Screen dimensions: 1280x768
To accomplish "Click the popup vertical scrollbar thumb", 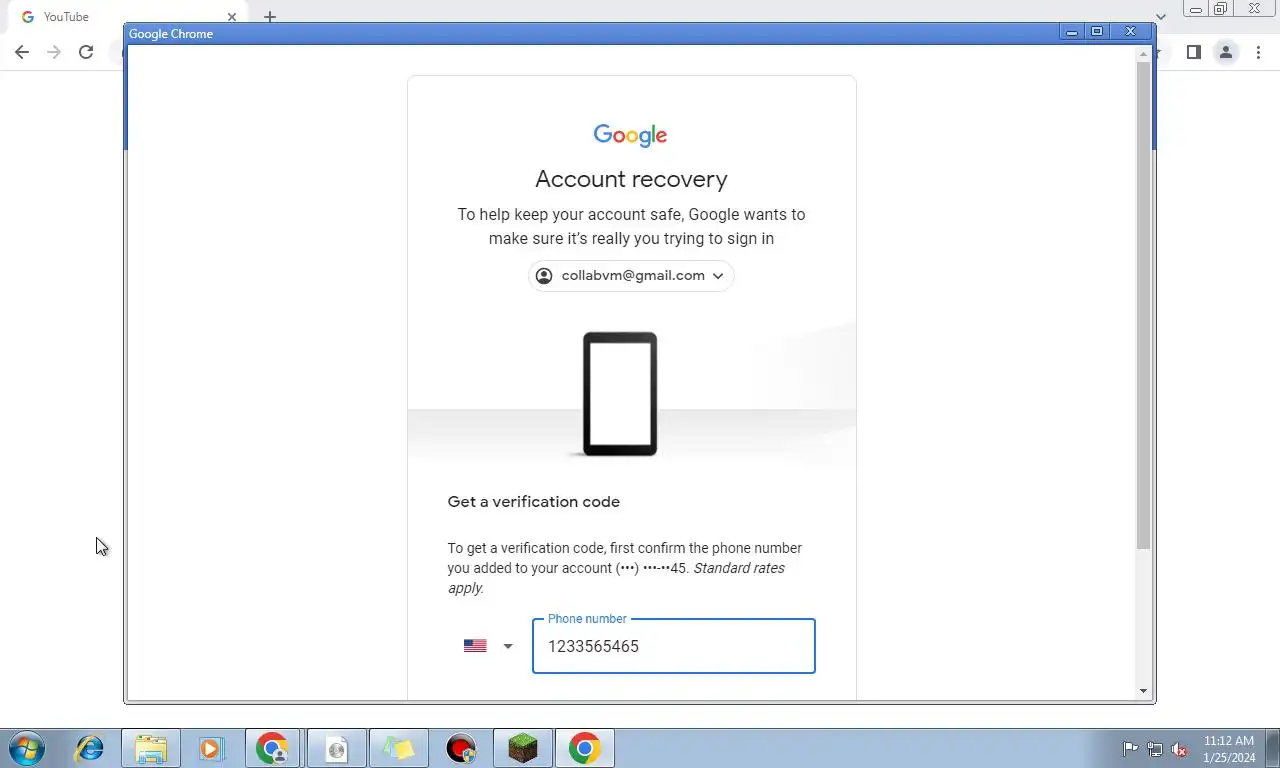I will pos(1143,305).
